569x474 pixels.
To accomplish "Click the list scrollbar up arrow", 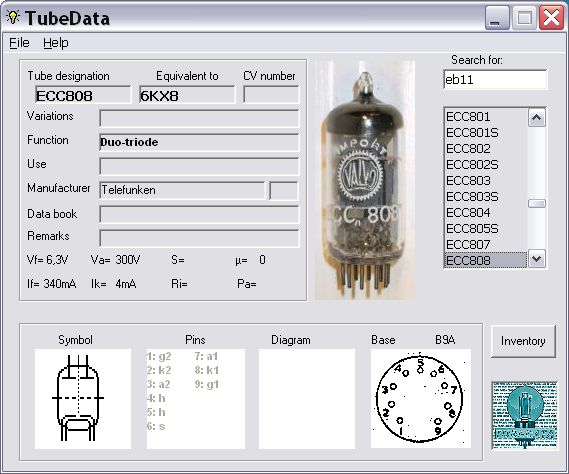I will (x=537, y=118).
